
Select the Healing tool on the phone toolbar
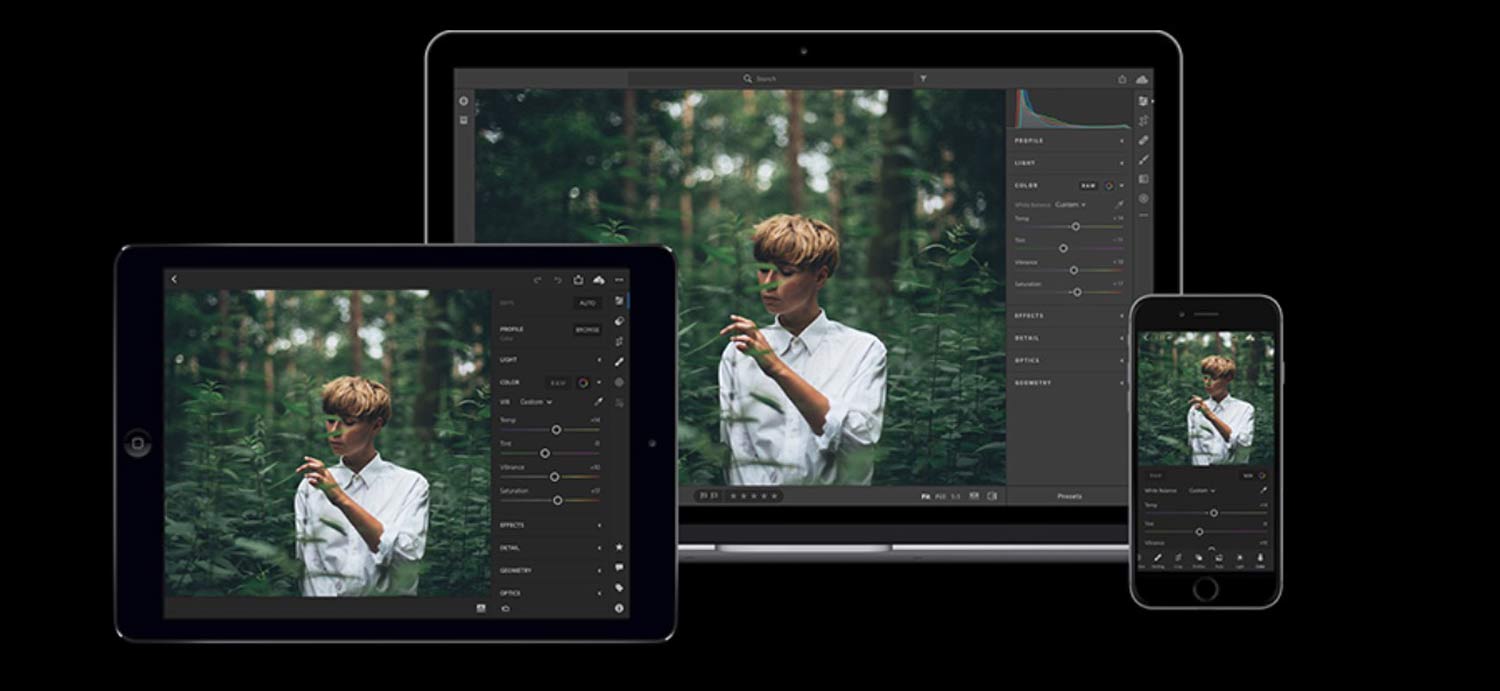click(x=1159, y=557)
